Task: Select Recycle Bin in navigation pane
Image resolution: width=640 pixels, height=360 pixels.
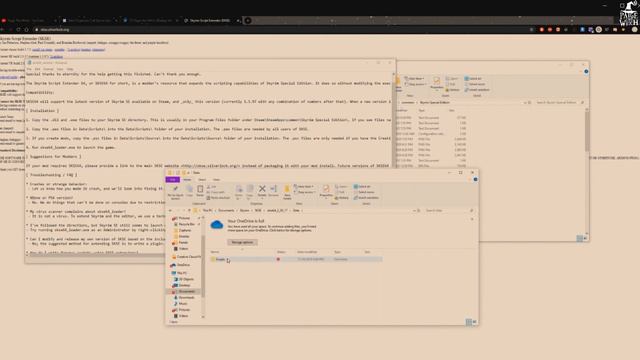Action: 186,224
